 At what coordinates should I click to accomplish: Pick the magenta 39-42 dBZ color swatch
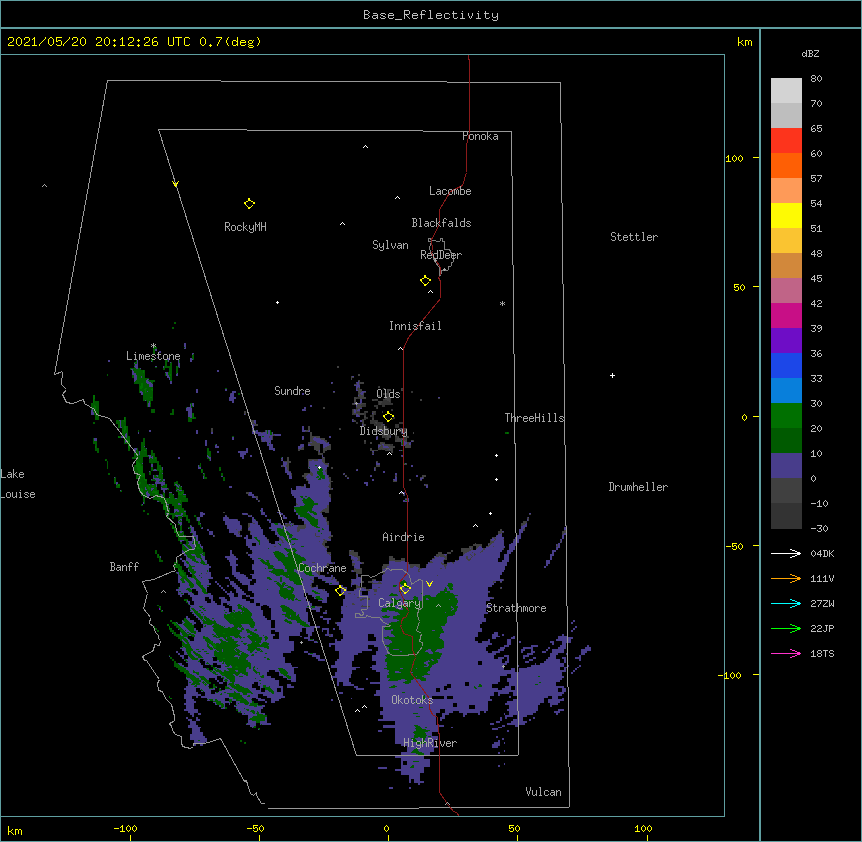tap(786, 315)
